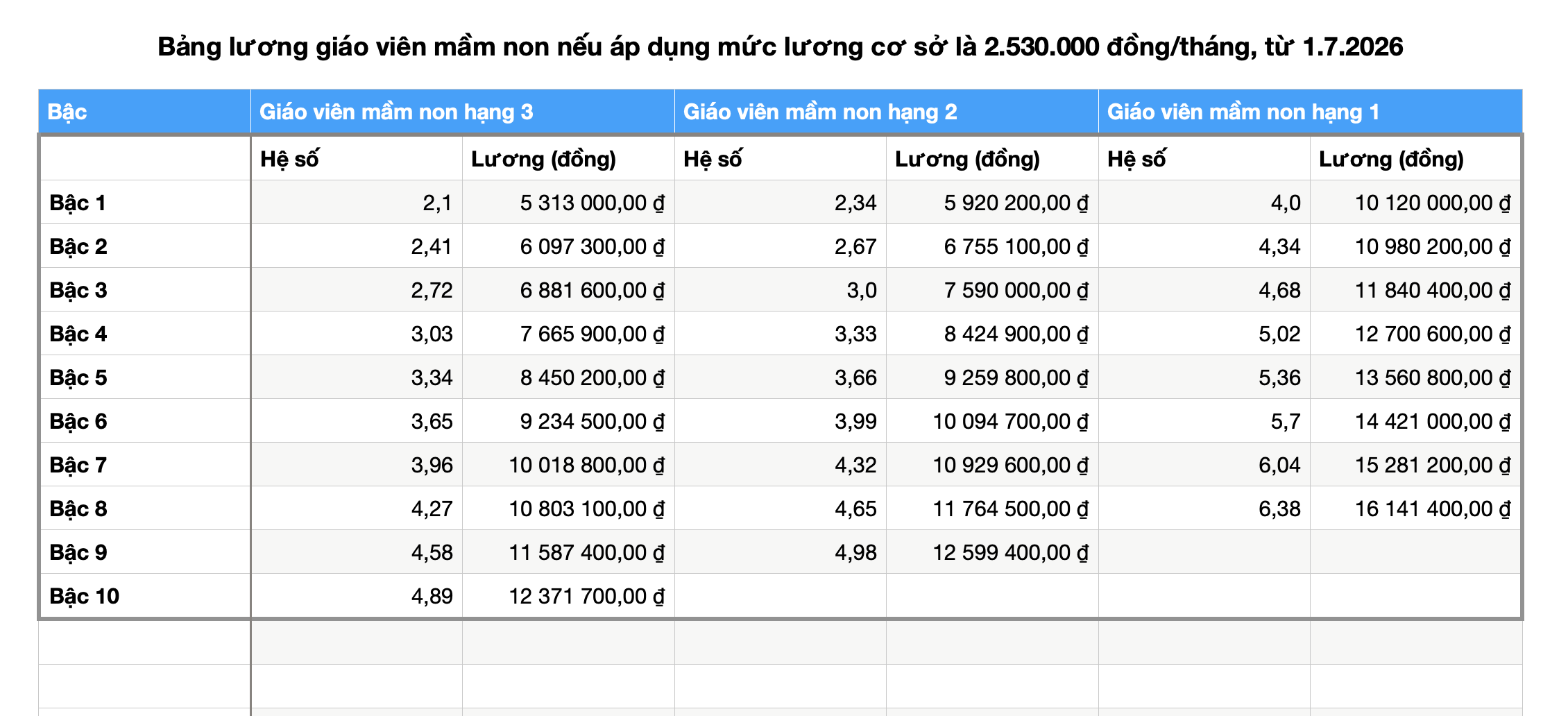Select the 'Bậc 5' row label
The width and height of the screenshot is (1568, 716).
point(145,377)
